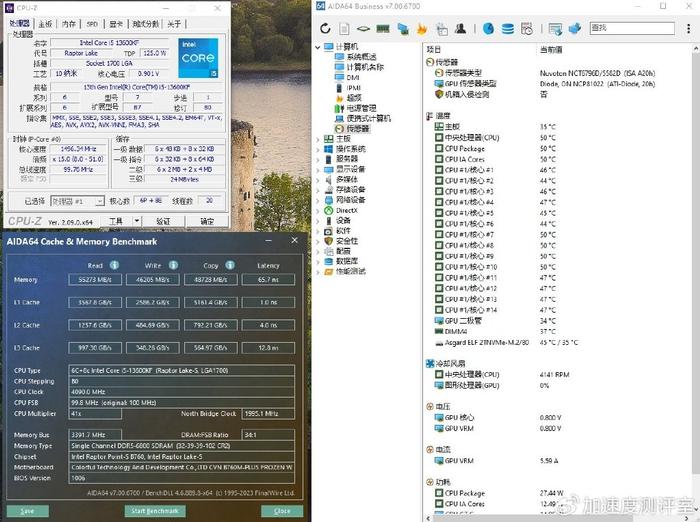Select 便携式计算机 in the AIDA64 tree
The height and width of the screenshot is (522, 700).
368,118
